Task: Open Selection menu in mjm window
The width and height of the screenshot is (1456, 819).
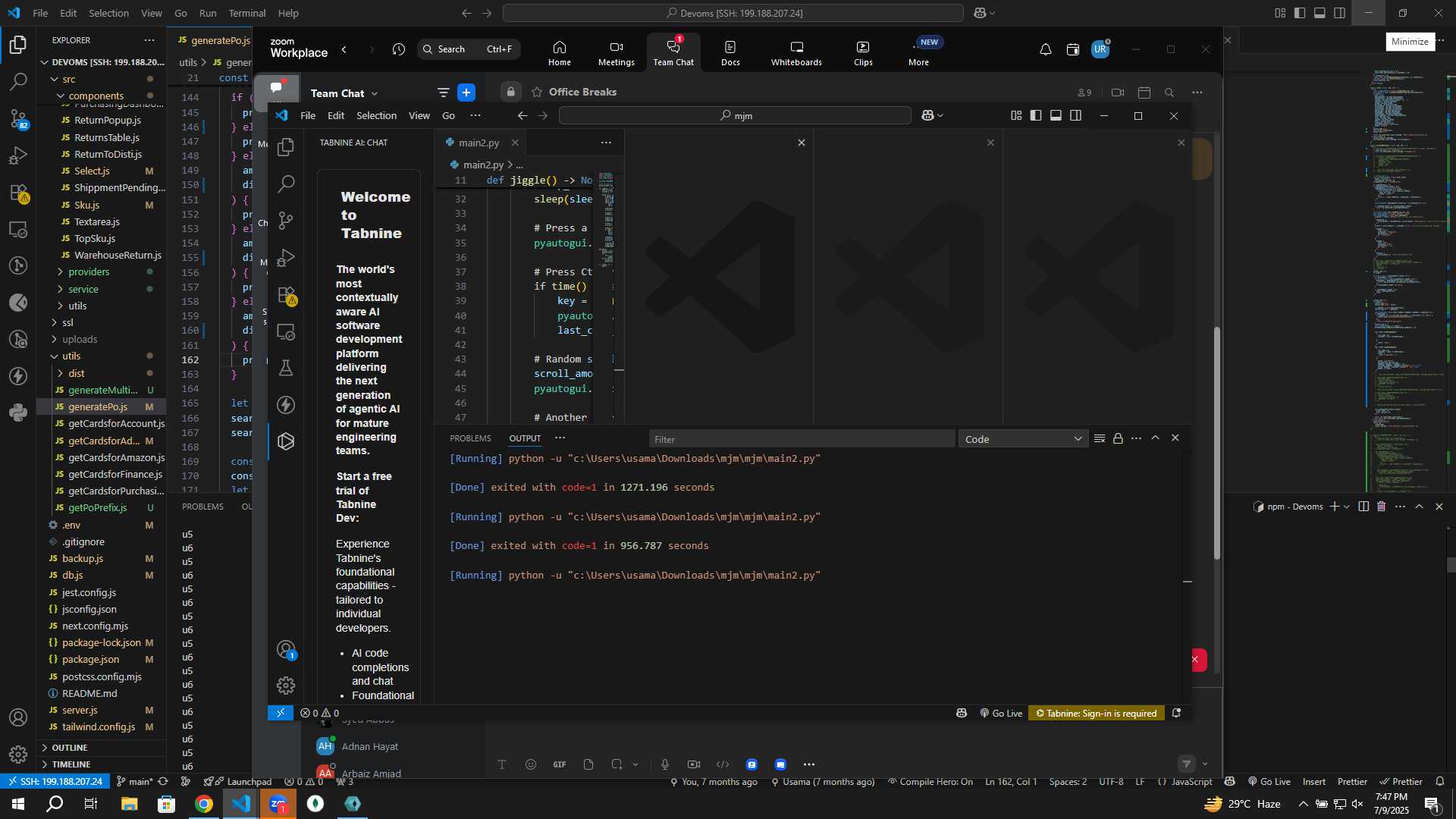Action: click(376, 115)
